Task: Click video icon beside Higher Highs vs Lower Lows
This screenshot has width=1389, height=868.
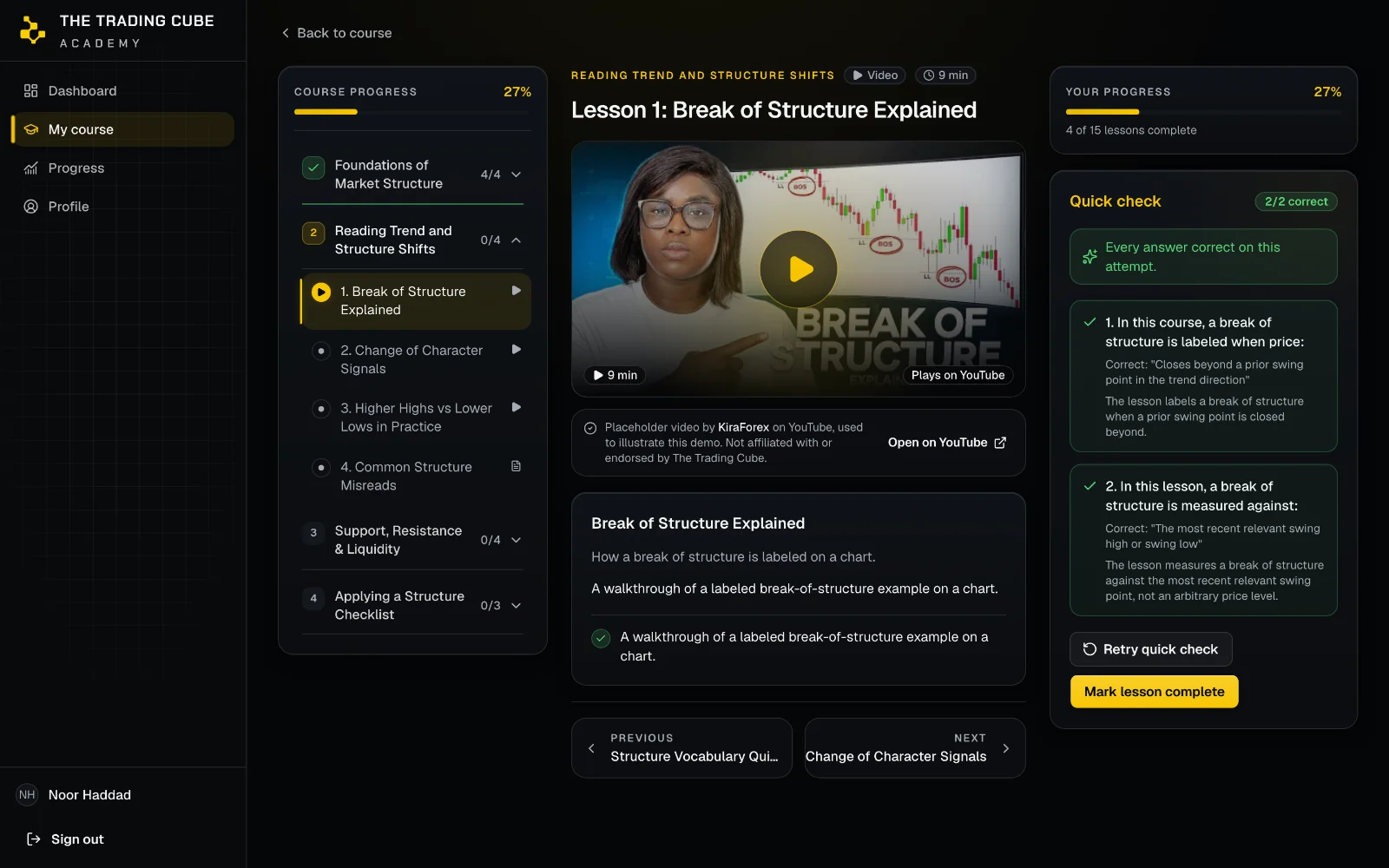Action: pyautogui.click(x=517, y=407)
